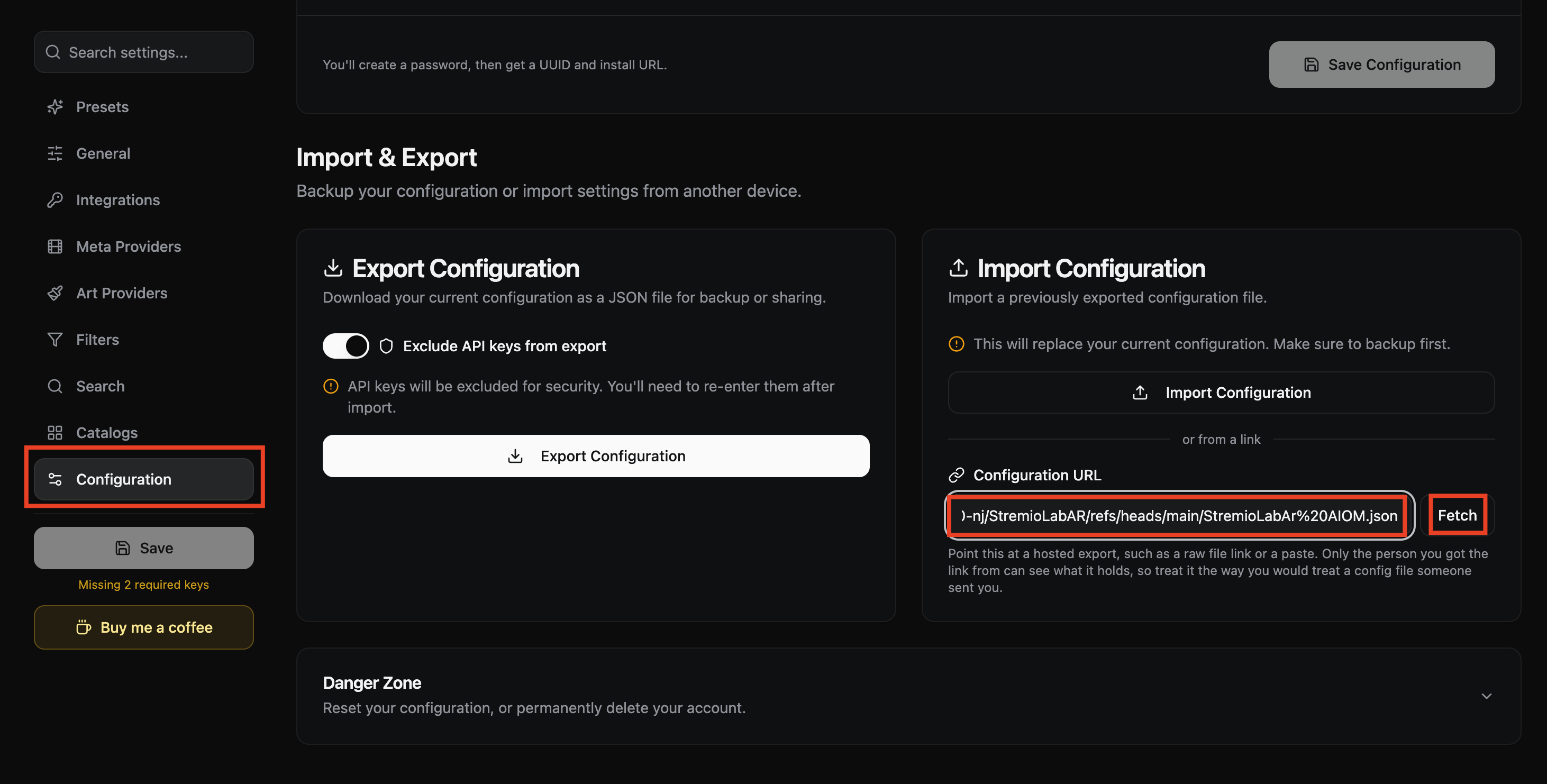
Task: Click the magnifier icon in the search settings box
Action: (53, 52)
